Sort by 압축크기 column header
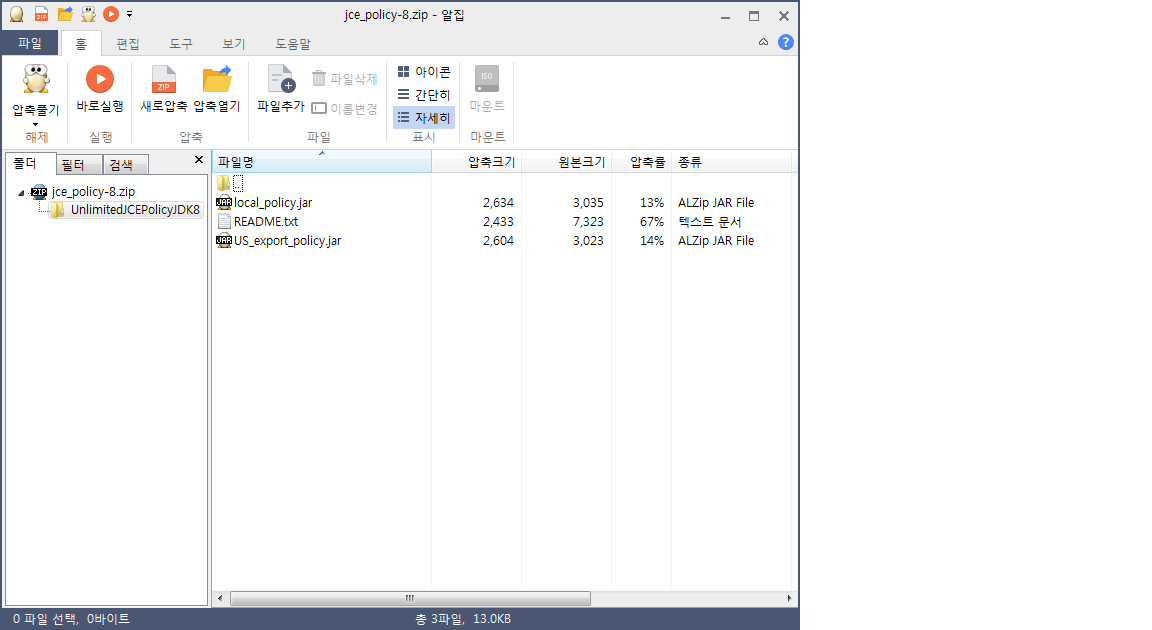 pyautogui.click(x=477, y=162)
